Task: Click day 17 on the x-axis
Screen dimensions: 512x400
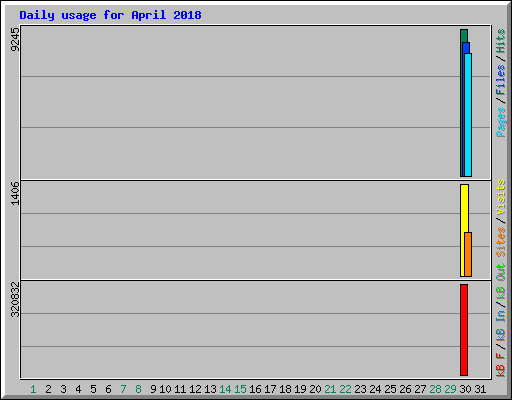Action: pos(270,389)
